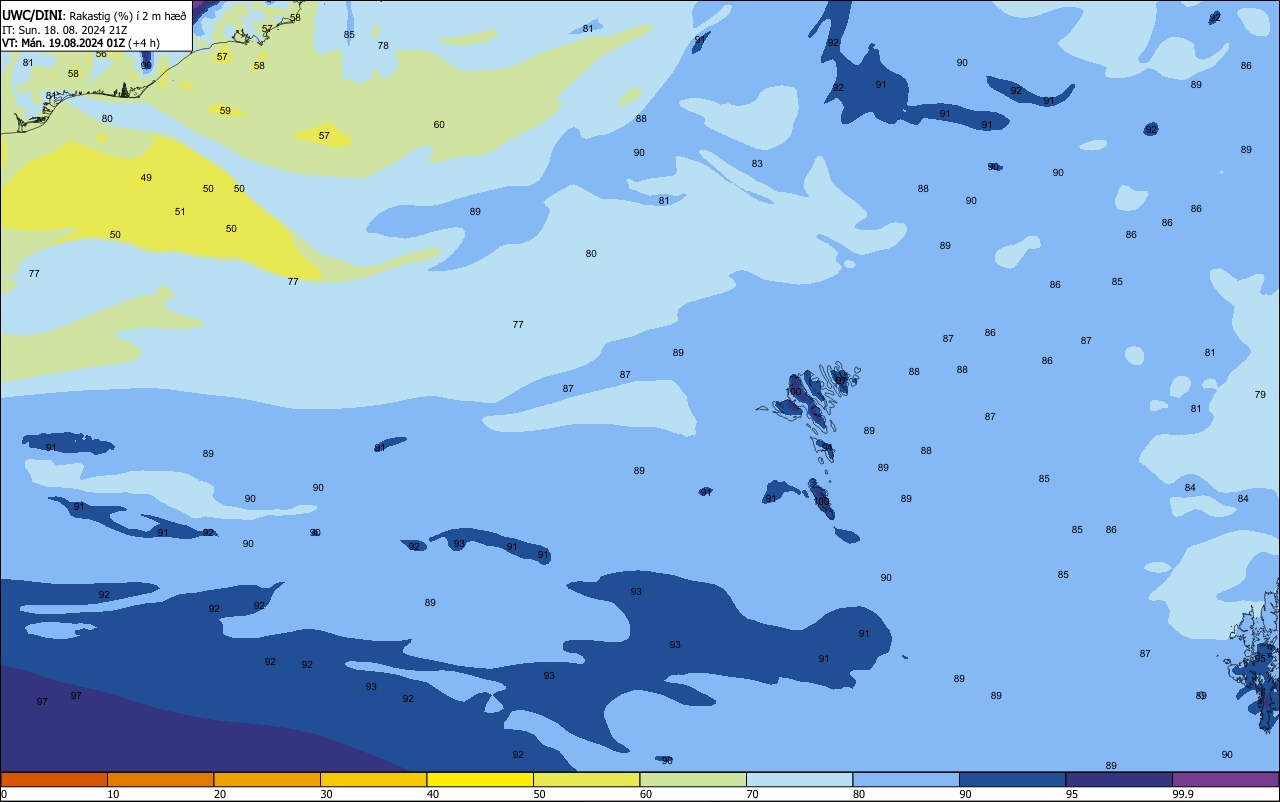
Task: Click the humidity value '79' on the map
Action: point(1260,395)
